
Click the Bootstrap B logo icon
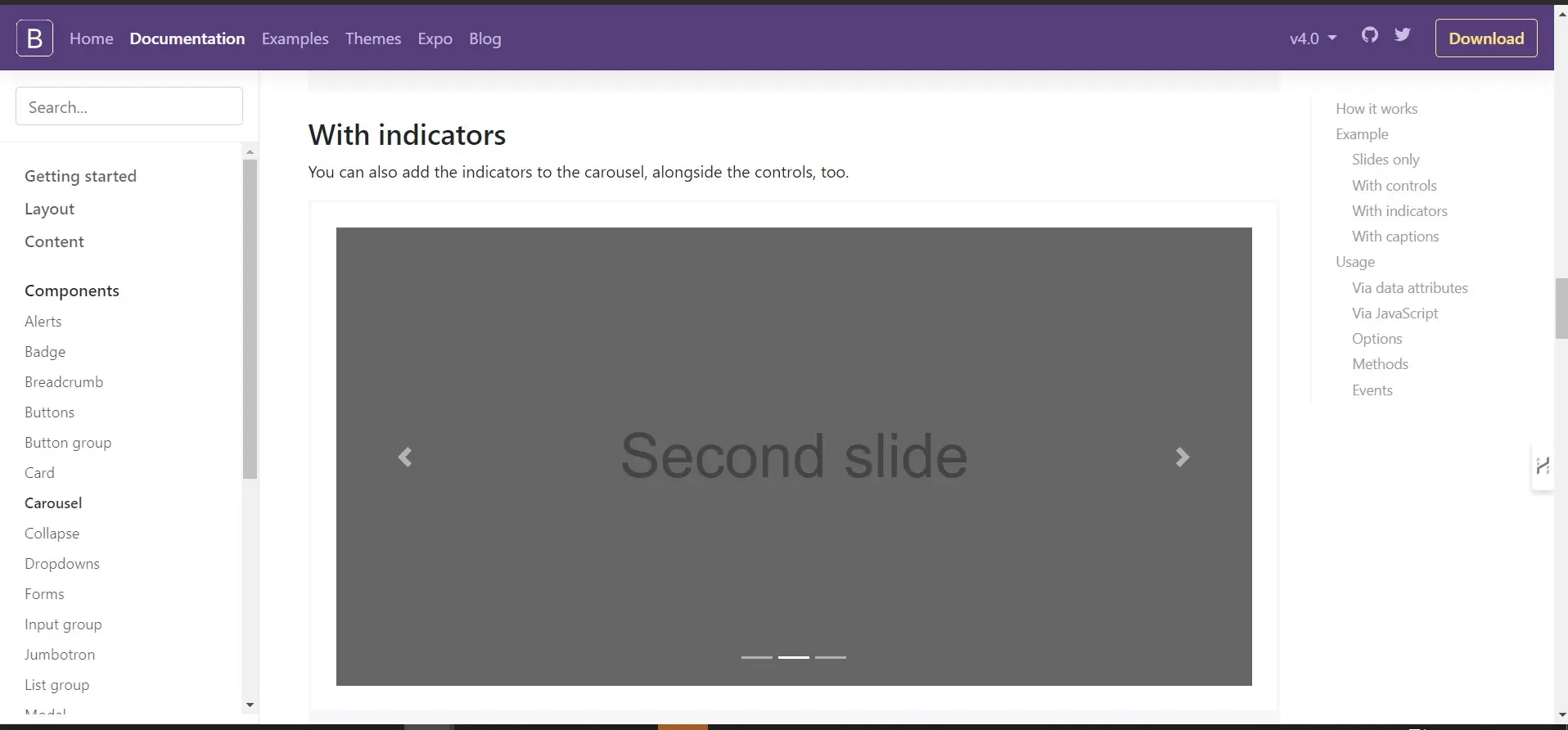(x=34, y=38)
